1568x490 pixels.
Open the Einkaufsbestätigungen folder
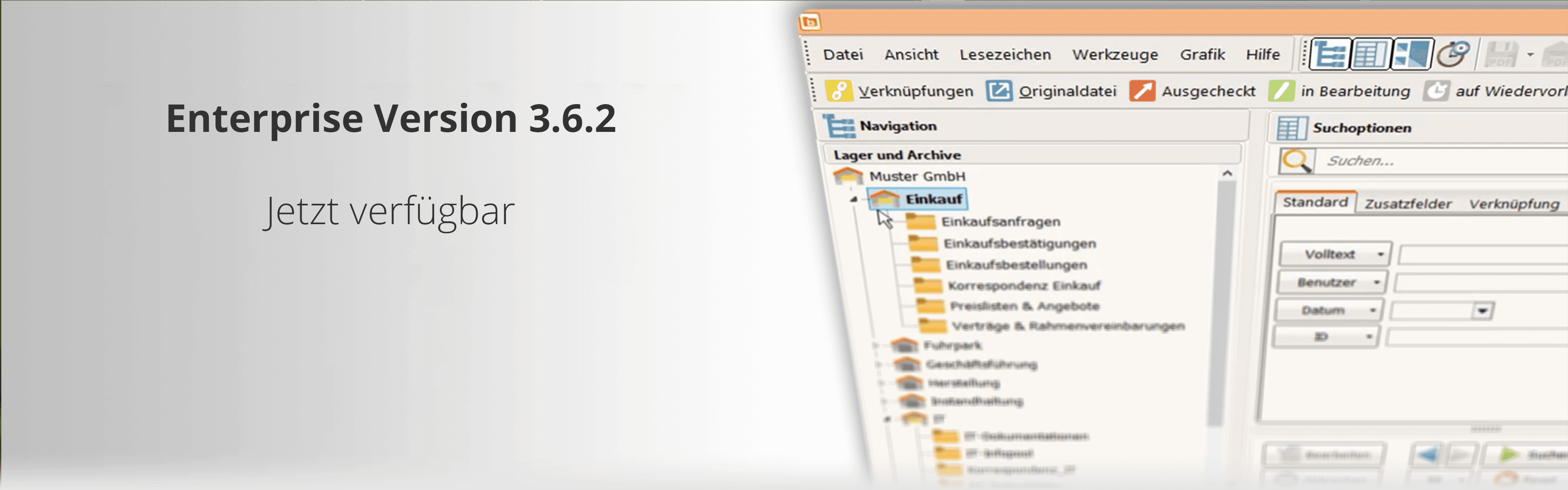click(1020, 243)
